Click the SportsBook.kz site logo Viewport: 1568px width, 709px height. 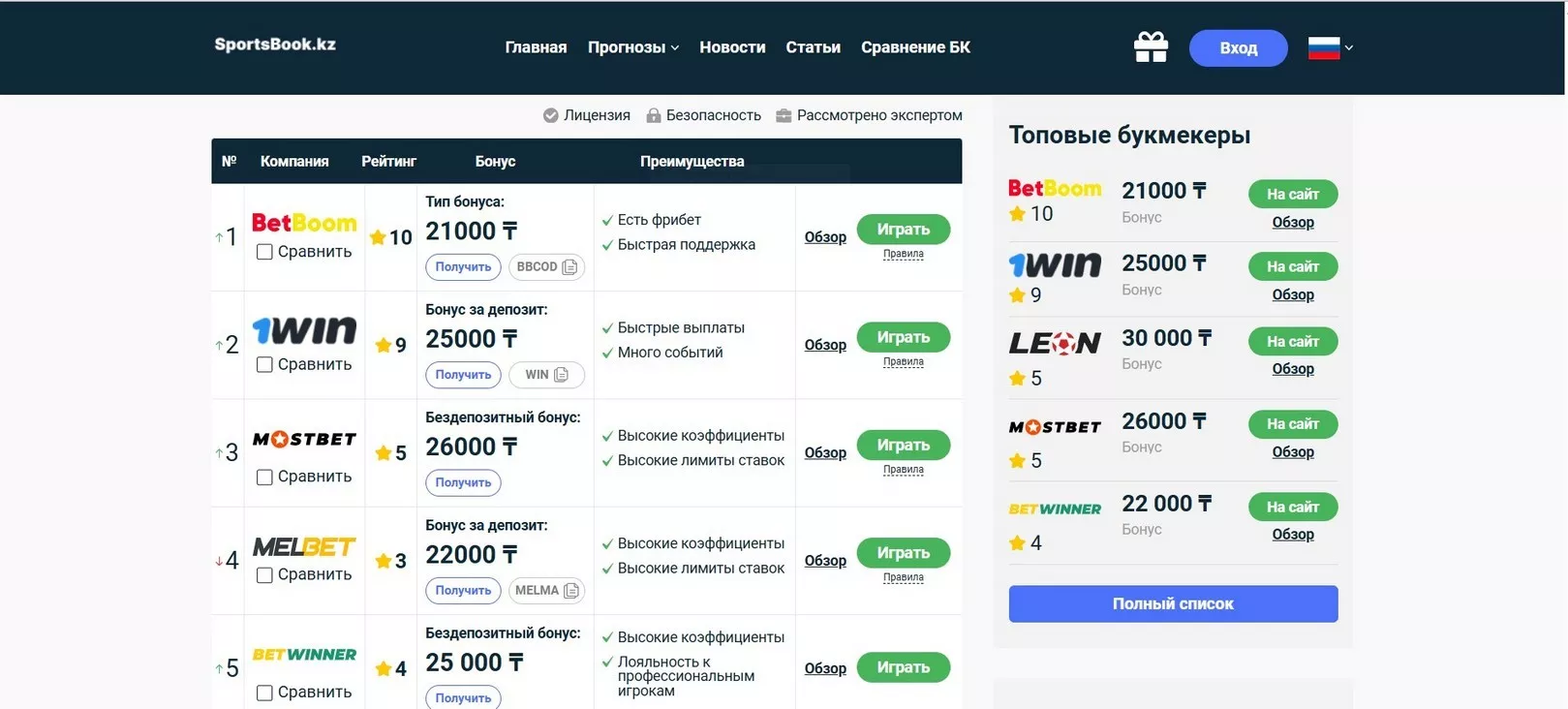(275, 45)
